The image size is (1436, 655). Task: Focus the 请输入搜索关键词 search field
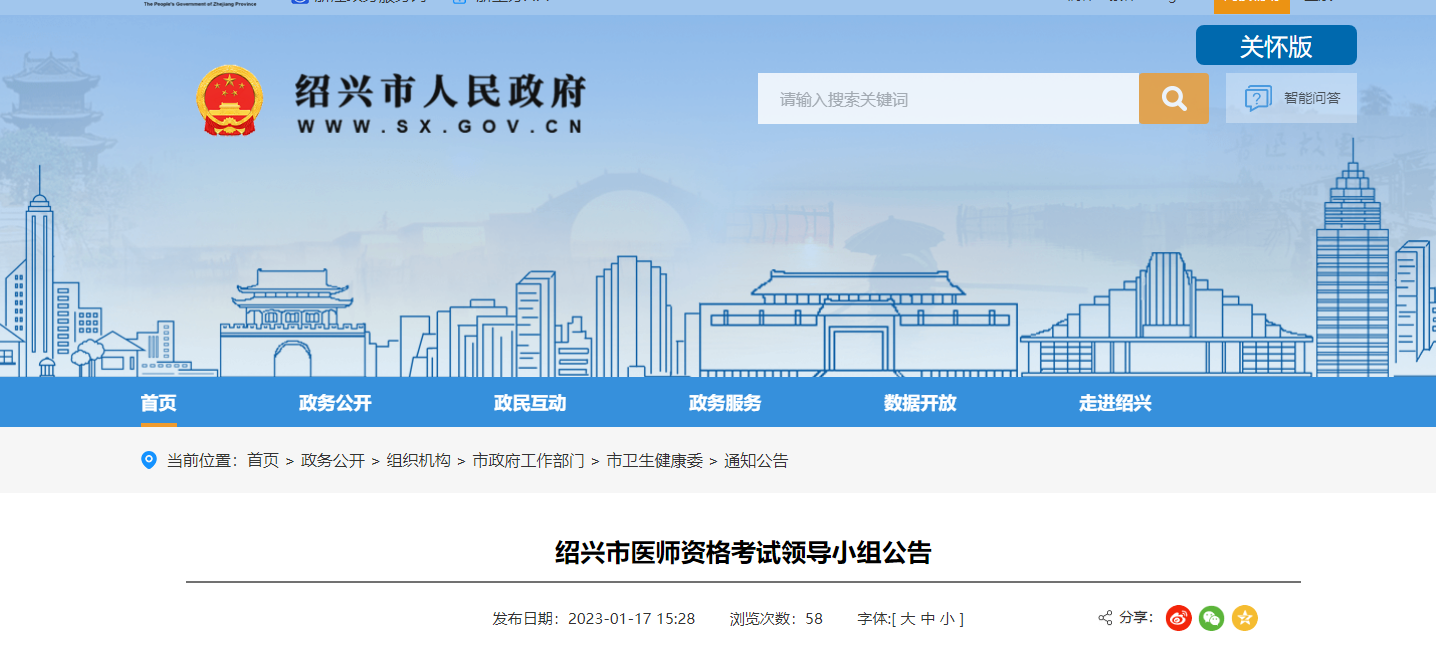pyautogui.click(x=948, y=98)
